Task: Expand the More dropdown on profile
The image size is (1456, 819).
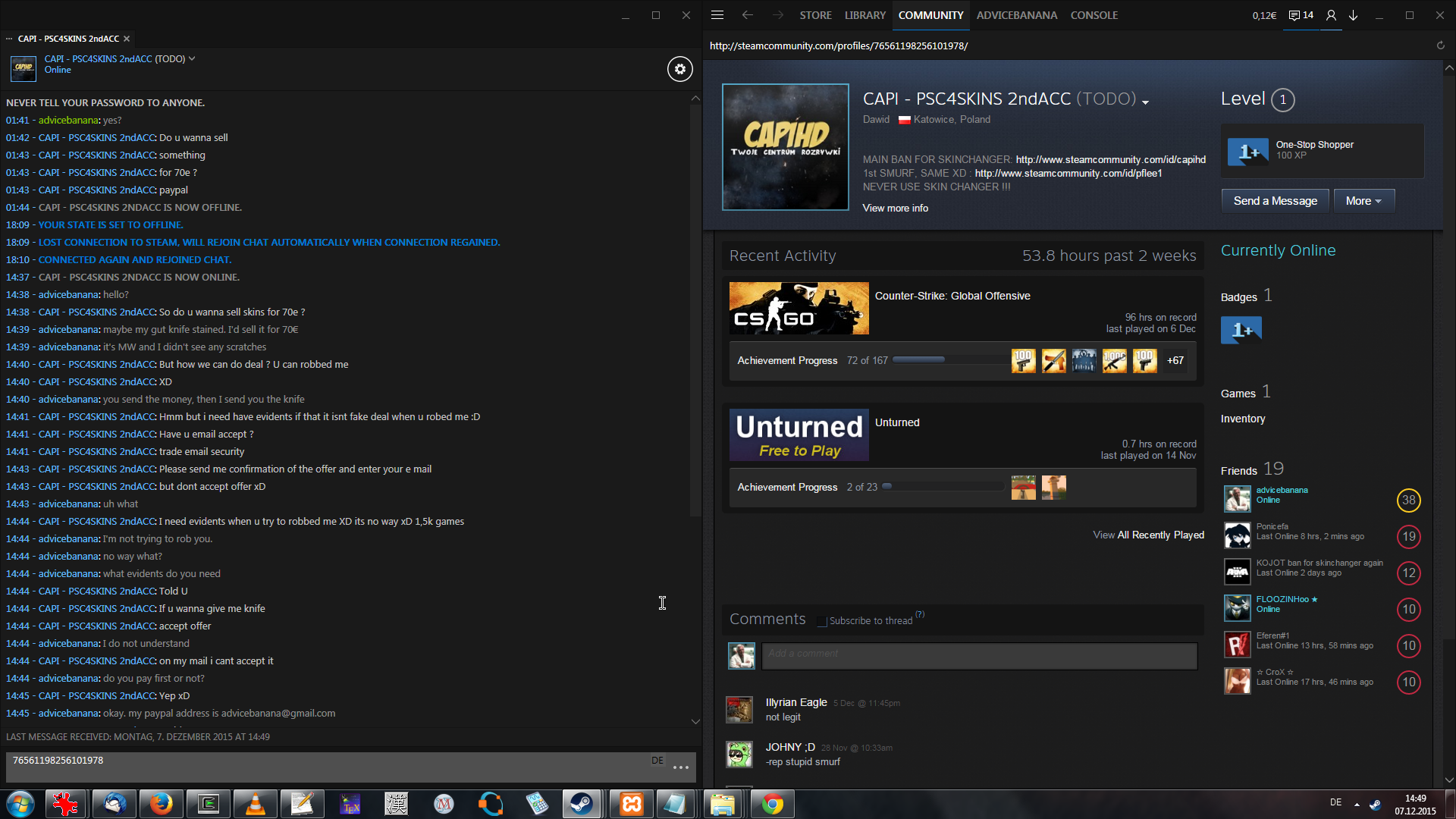Action: pyautogui.click(x=1363, y=201)
